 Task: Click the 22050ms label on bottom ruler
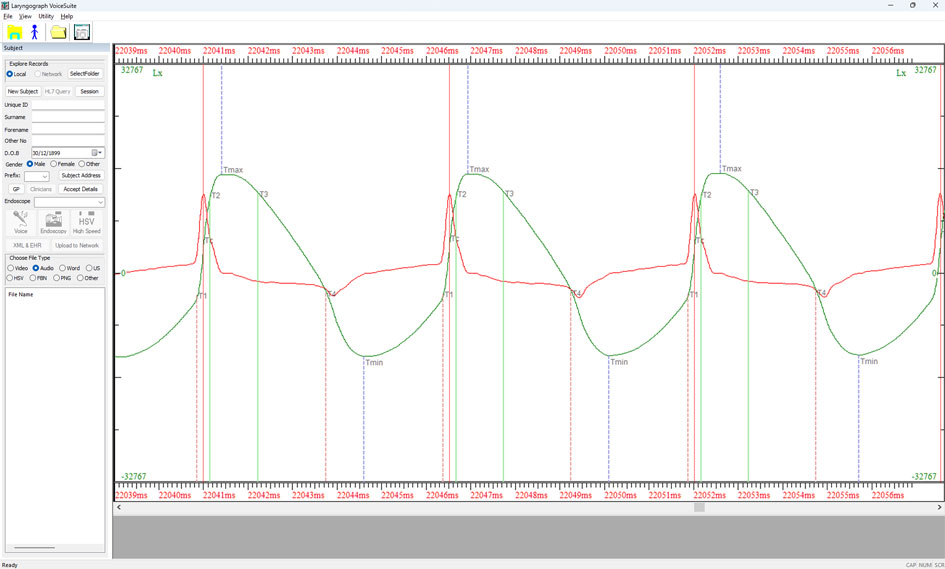pyautogui.click(x=620, y=495)
